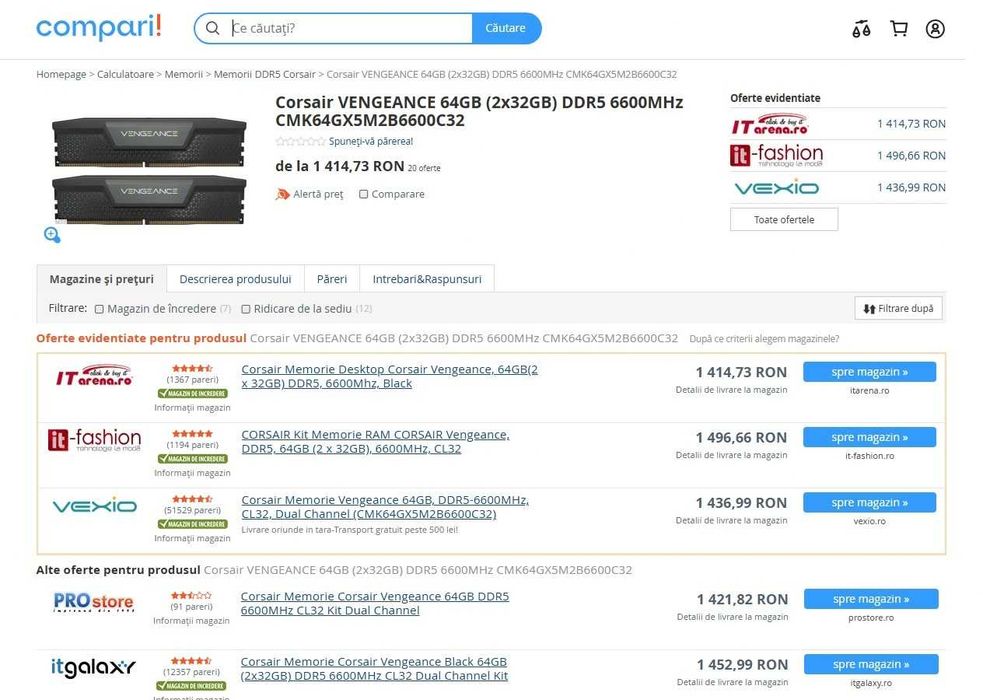Open the Memorii DDR5 Corsair breadcrumb link
Screen dimensions: 983x700
(265, 74)
